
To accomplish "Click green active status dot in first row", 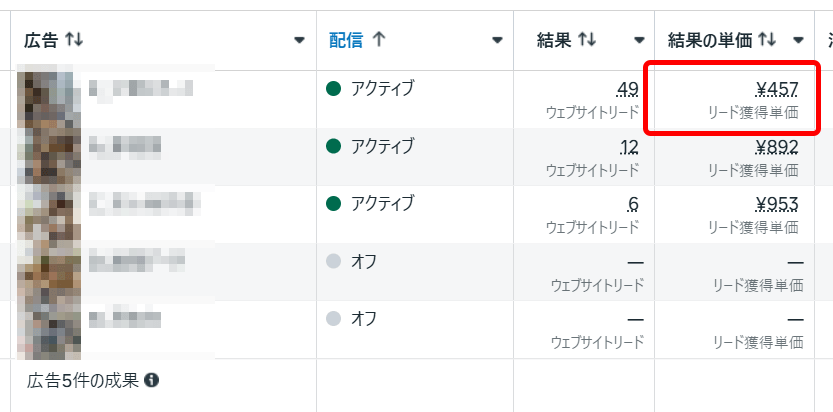I will 333,89.
